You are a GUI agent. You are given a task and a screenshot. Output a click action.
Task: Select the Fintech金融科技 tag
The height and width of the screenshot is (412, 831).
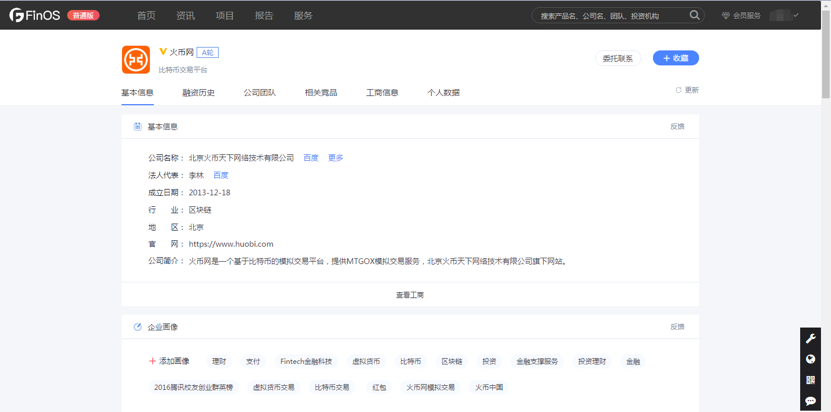pos(306,362)
